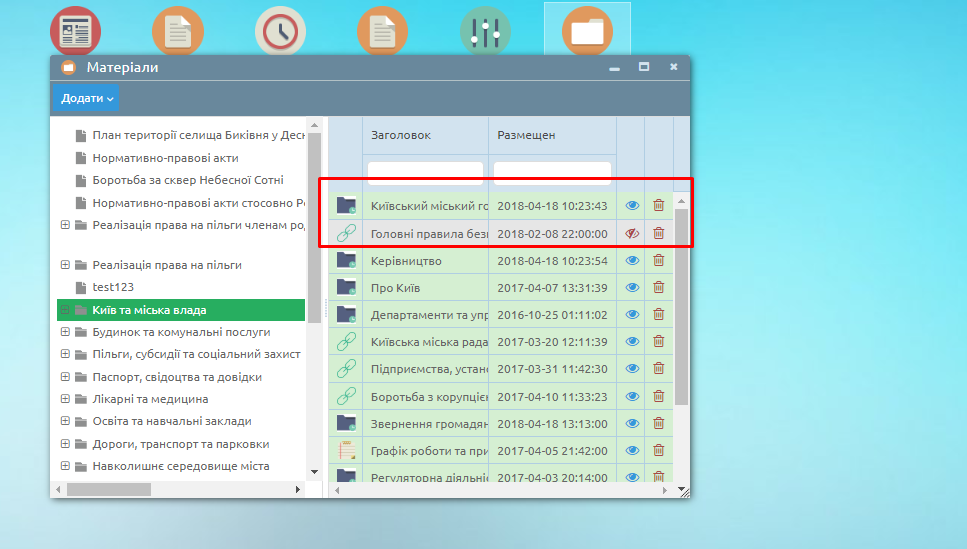Viewport: 967px width, 549px height.
Task: Click the folder icon of 'Київський міський го' row
Action: coord(346,206)
